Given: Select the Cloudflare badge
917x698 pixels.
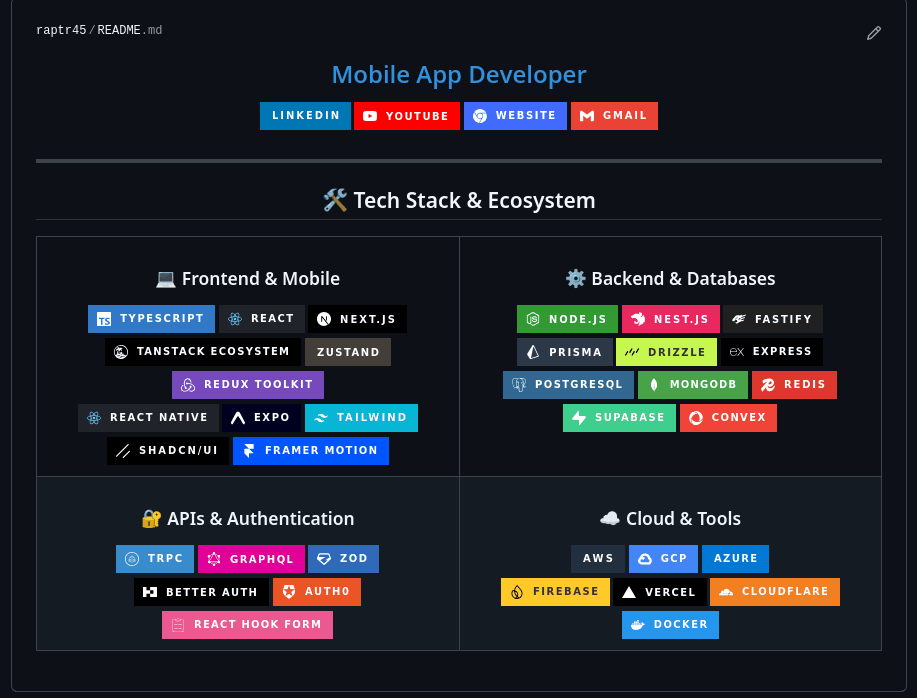Looking at the screenshot, I should [775, 592].
